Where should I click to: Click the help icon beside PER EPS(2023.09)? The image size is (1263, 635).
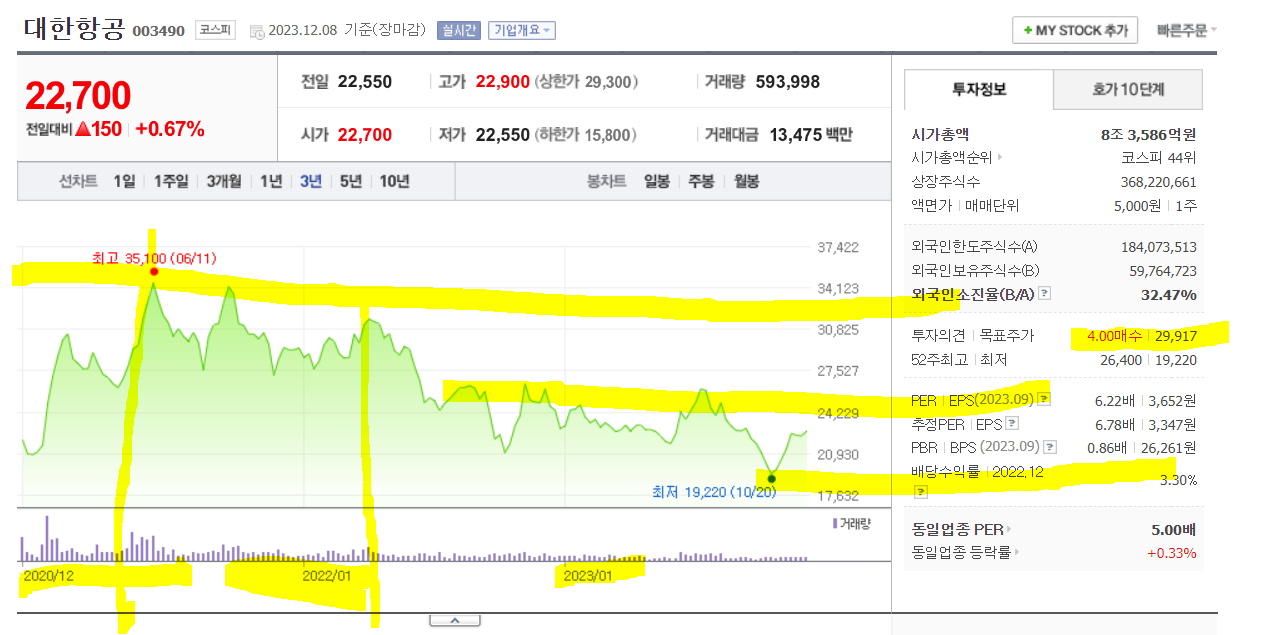coord(1044,400)
